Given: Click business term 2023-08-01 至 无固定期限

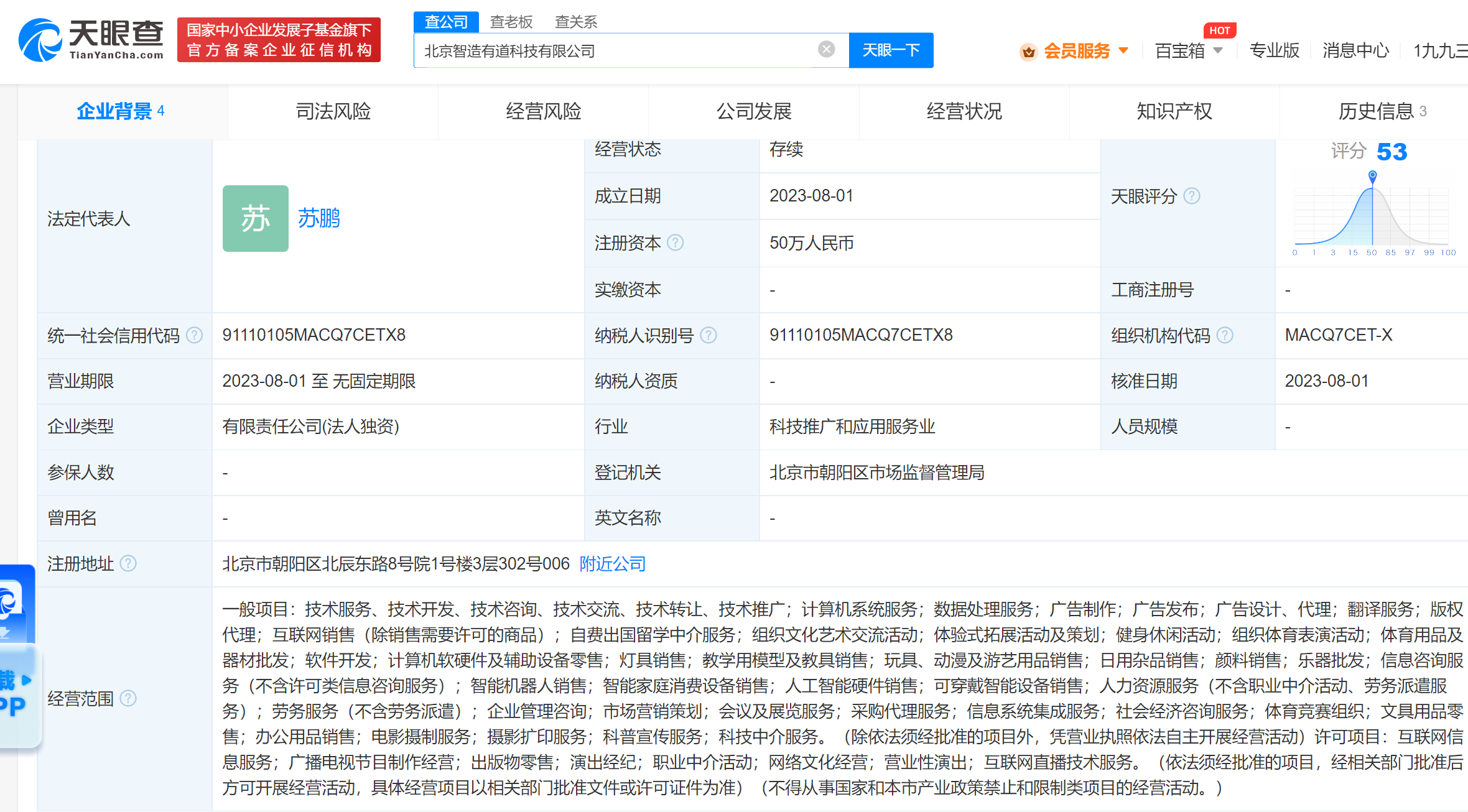Looking at the screenshot, I should (318, 381).
